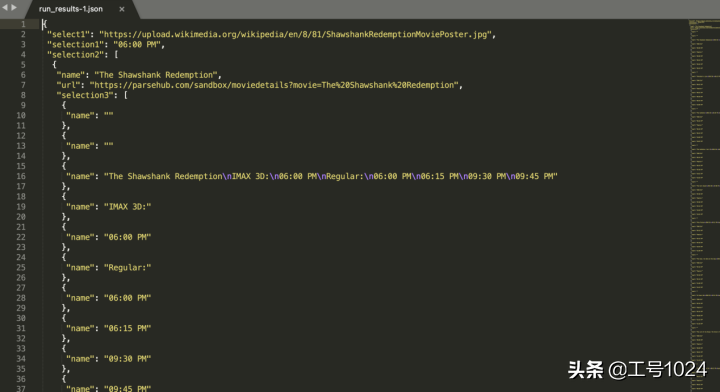Click the empty name value on line 10
Screen dimensions: 720x392
tap(108, 116)
